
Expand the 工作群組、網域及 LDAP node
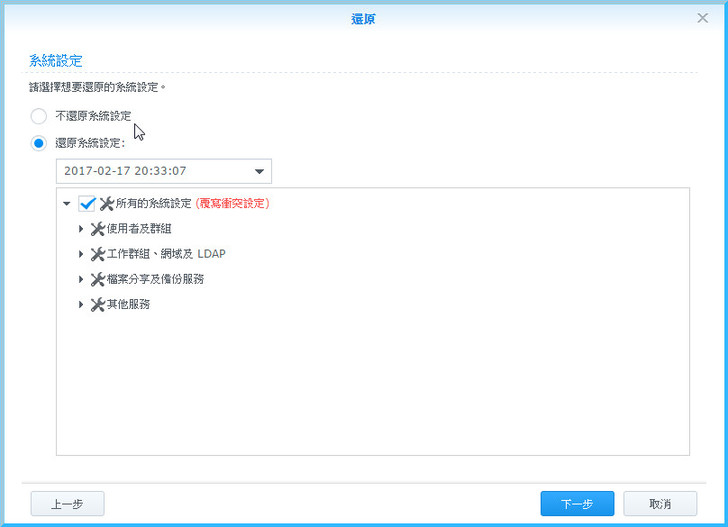click(81, 254)
